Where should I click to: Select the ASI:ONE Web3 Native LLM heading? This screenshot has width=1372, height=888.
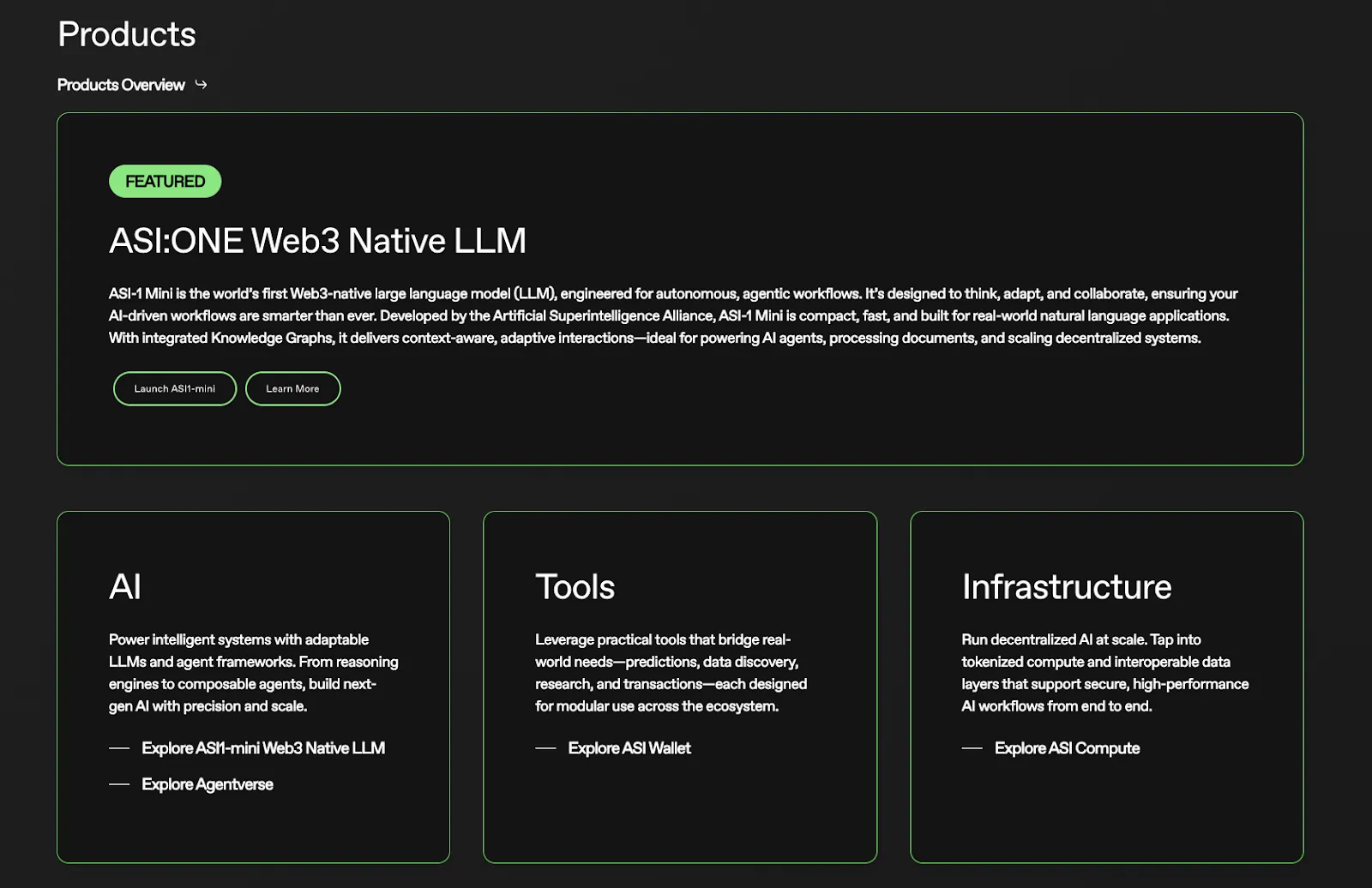317,241
